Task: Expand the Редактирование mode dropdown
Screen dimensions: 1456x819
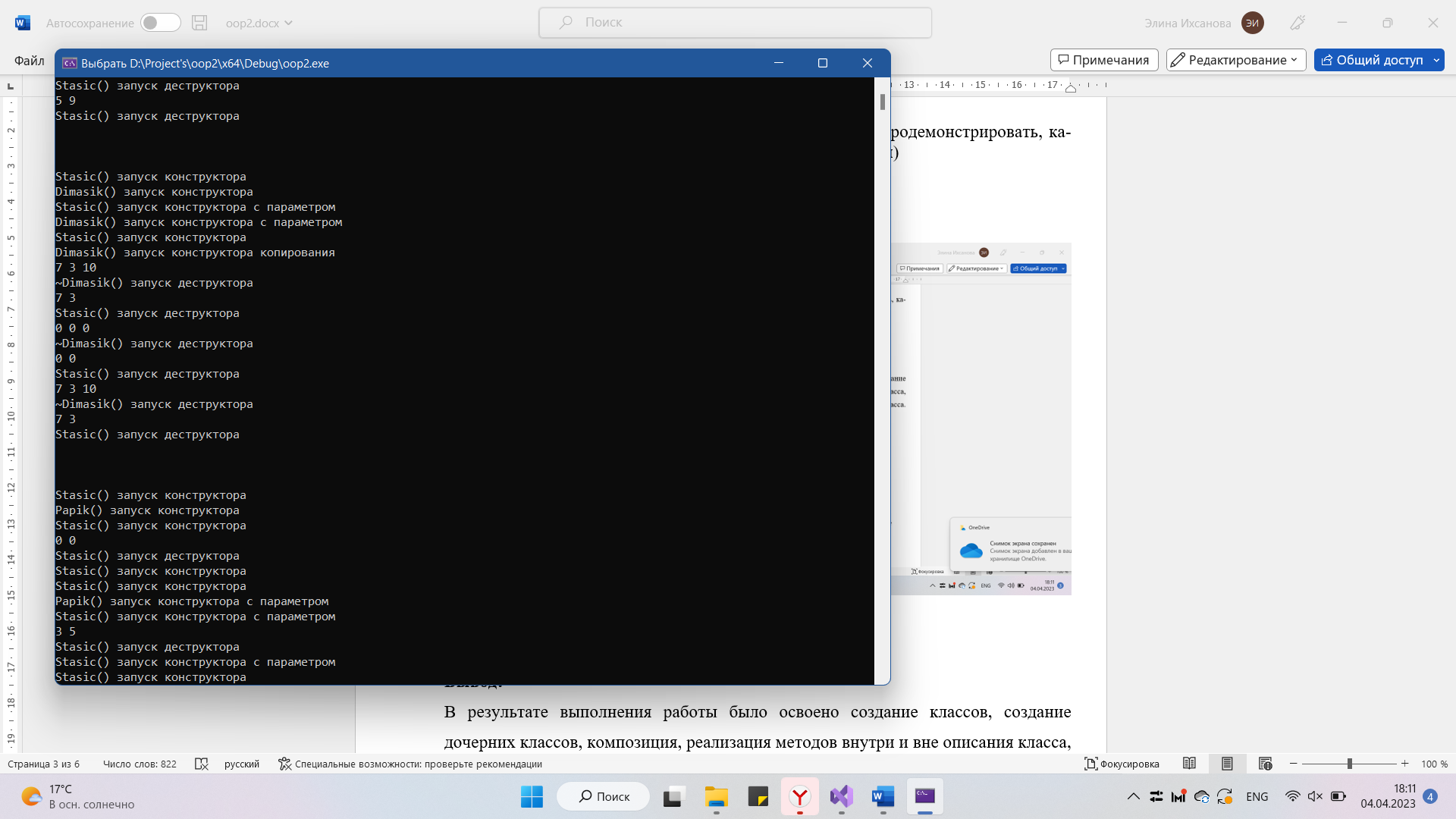Action: (x=1236, y=60)
